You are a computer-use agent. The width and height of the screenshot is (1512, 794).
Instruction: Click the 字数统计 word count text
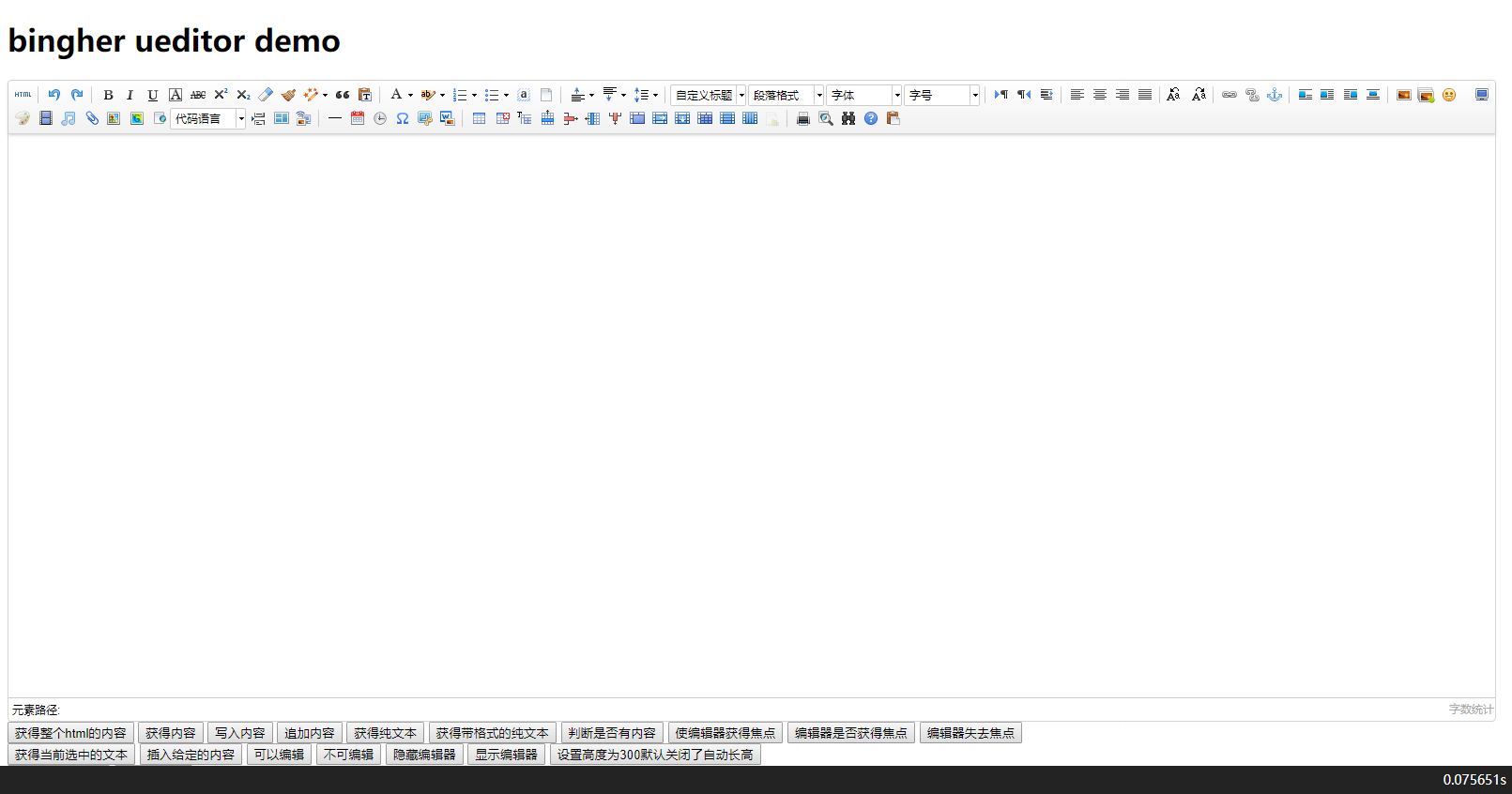click(1471, 710)
